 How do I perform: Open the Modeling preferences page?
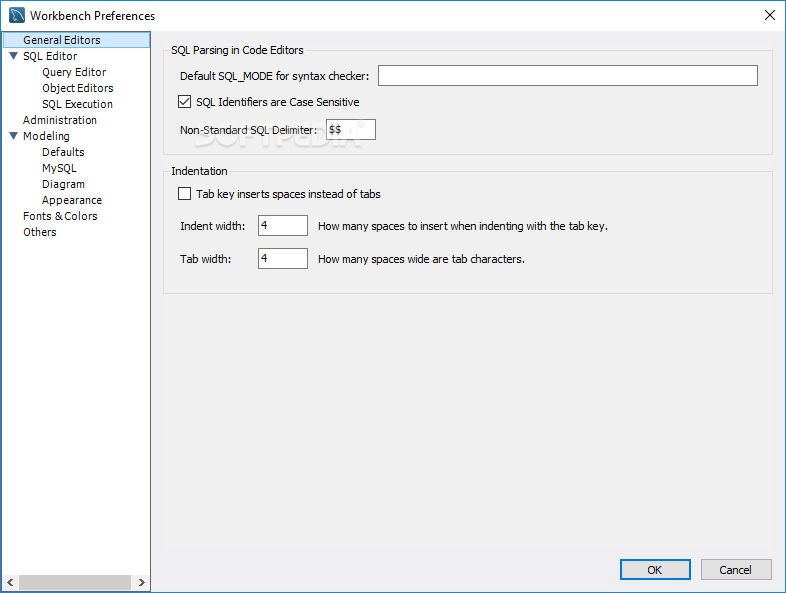point(46,136)
